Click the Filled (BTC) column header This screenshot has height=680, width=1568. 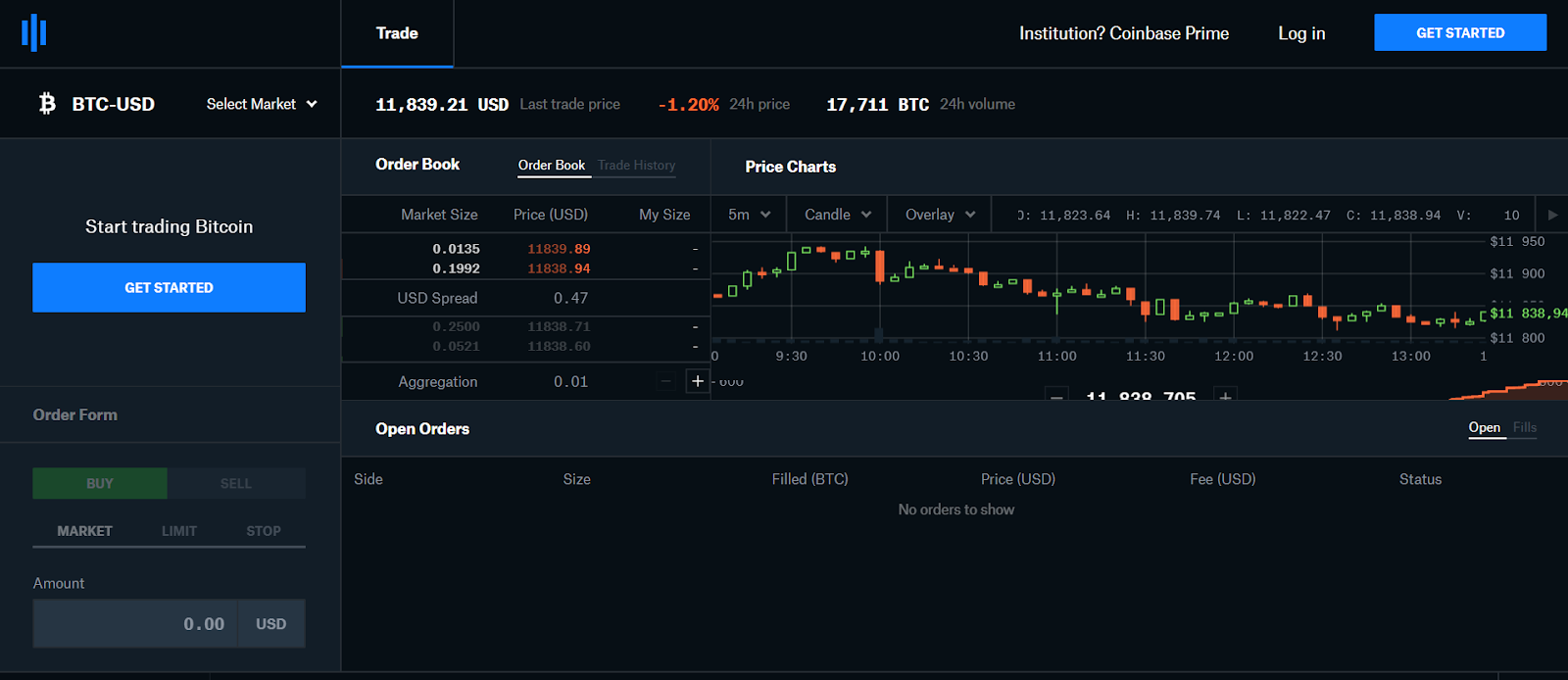[809, 479]
